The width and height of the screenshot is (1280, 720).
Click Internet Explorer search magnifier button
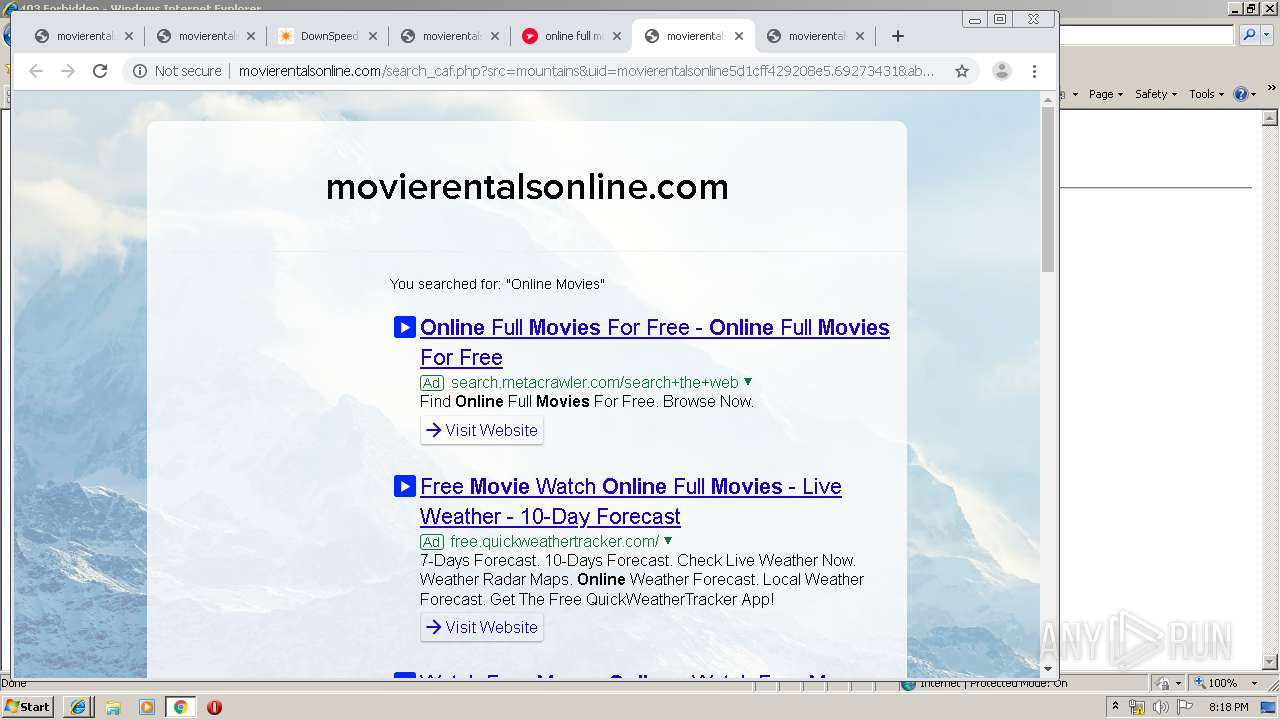coord(1248,35)
